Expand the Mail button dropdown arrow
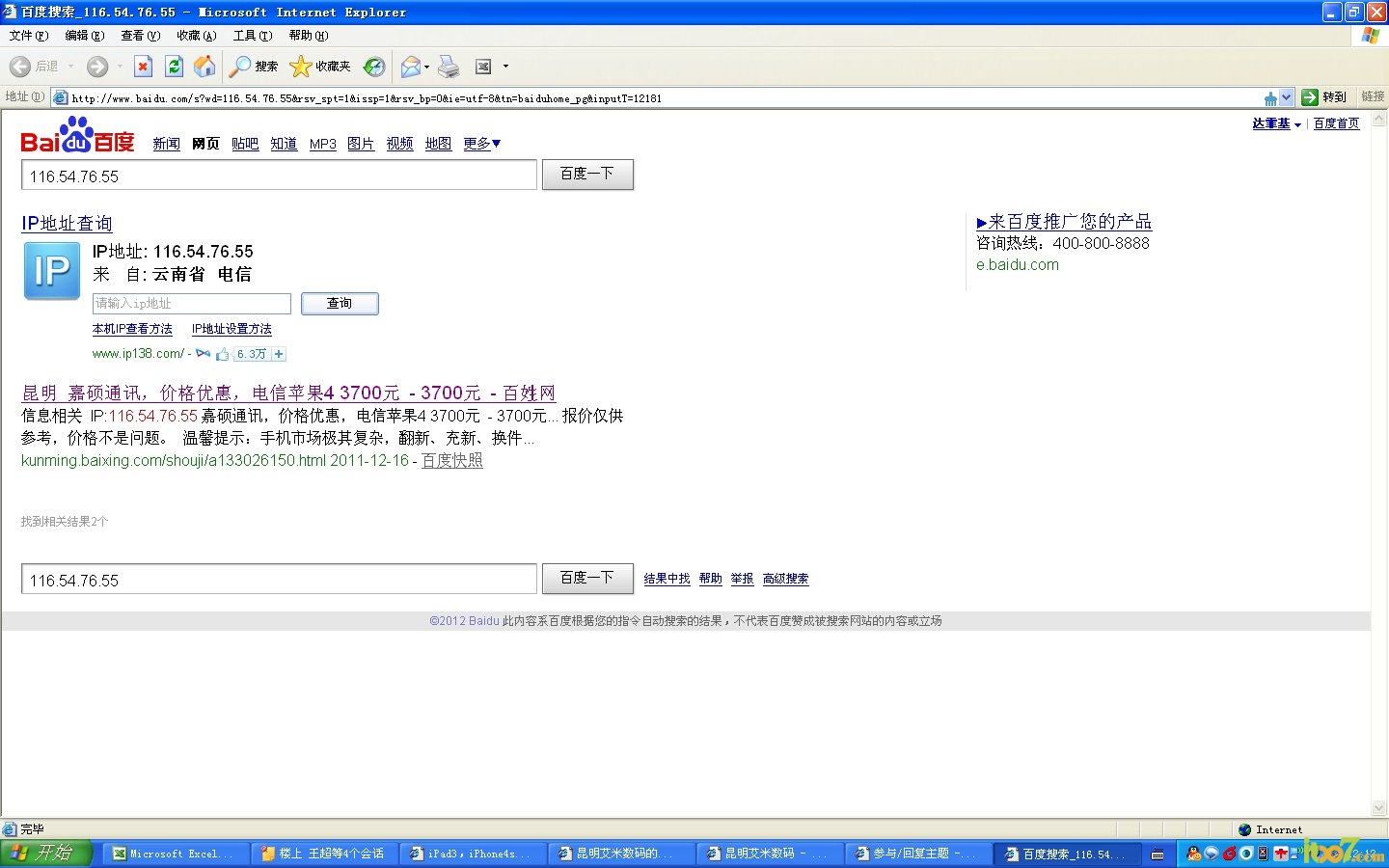Viewport: 1389px width, 868px height. click(426, 67)
